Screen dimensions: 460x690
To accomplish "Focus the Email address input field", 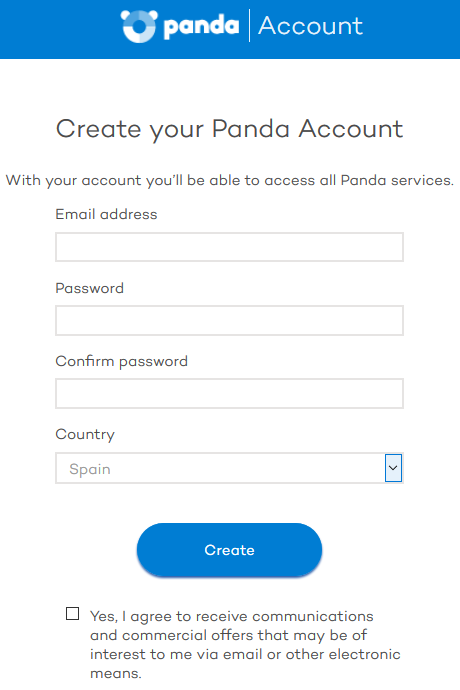I will [229, 247].
